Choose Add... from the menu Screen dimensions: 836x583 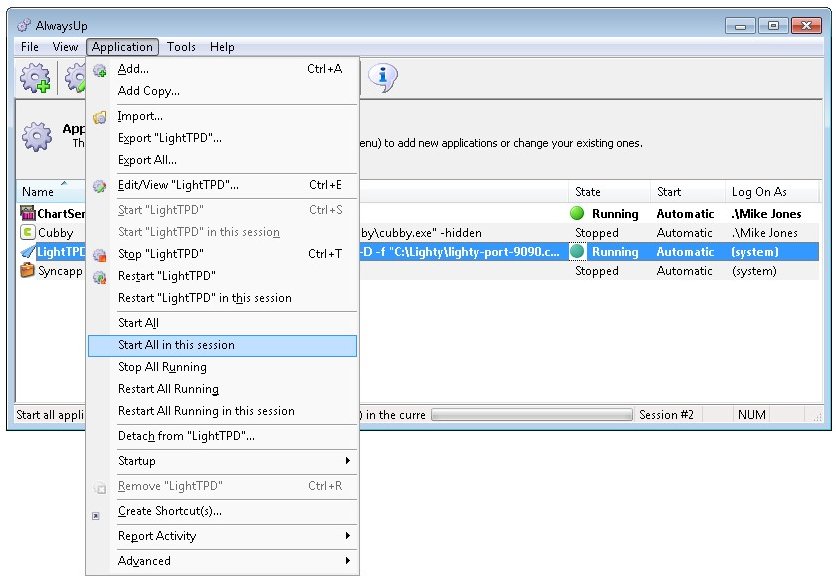point(222,69)
